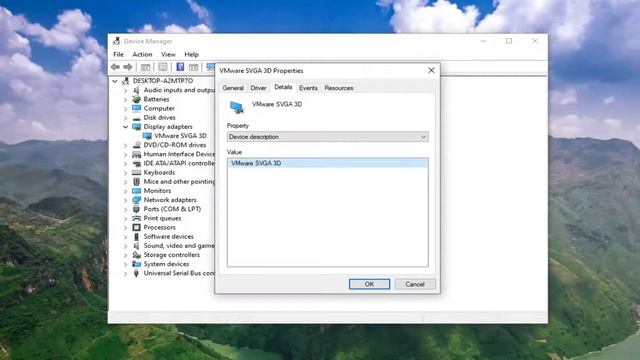640x360 pixels.
Task: Collapse the Display adapters node
Action: (x=125, y=127)
